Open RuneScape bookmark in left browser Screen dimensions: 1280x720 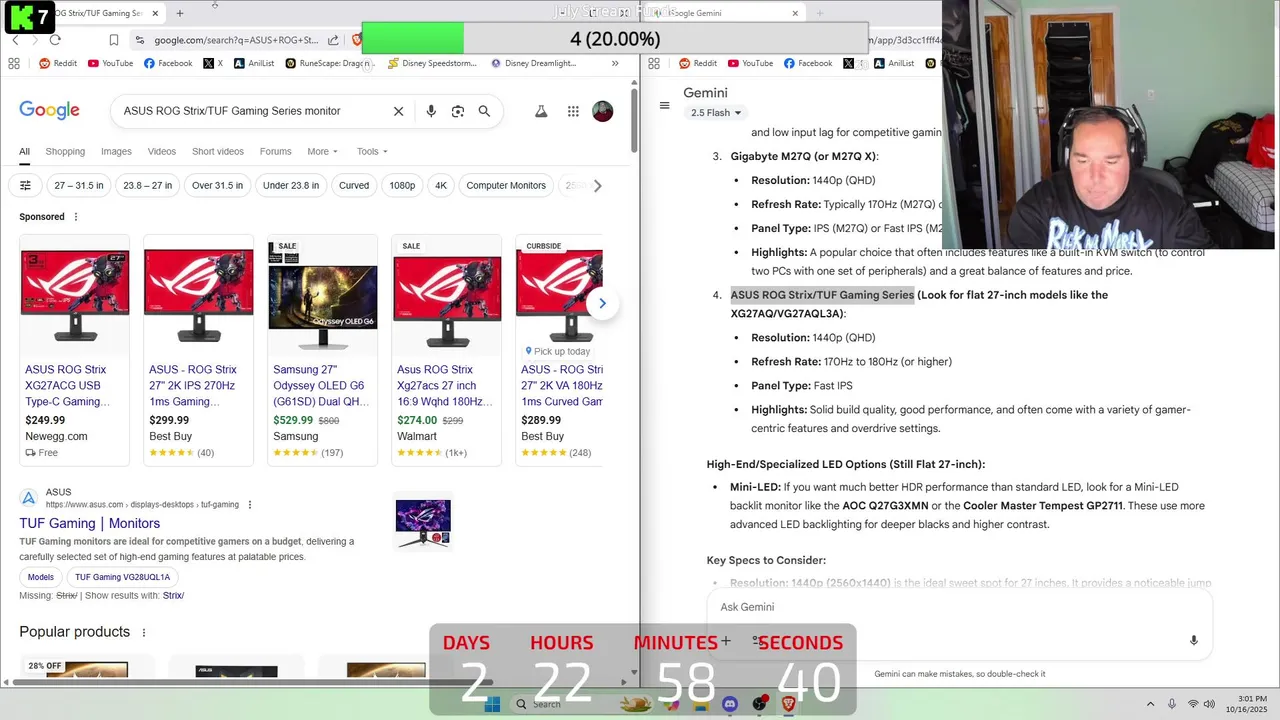(328, 63)
